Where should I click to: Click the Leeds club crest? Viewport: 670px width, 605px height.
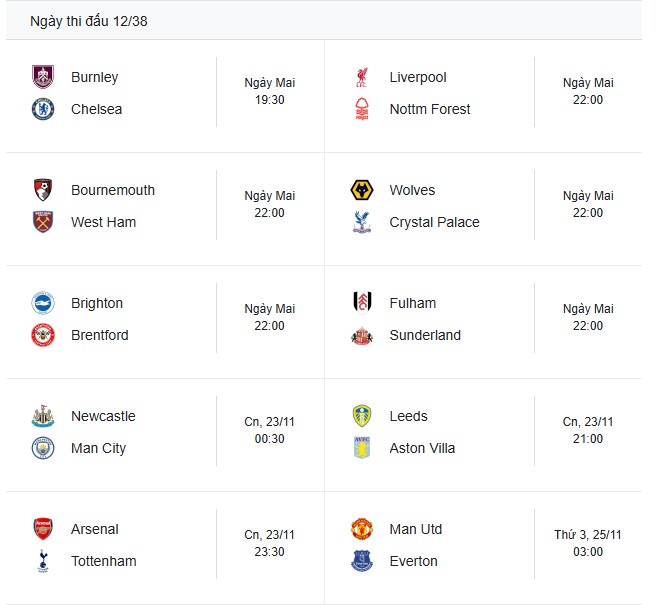point(361,416)
